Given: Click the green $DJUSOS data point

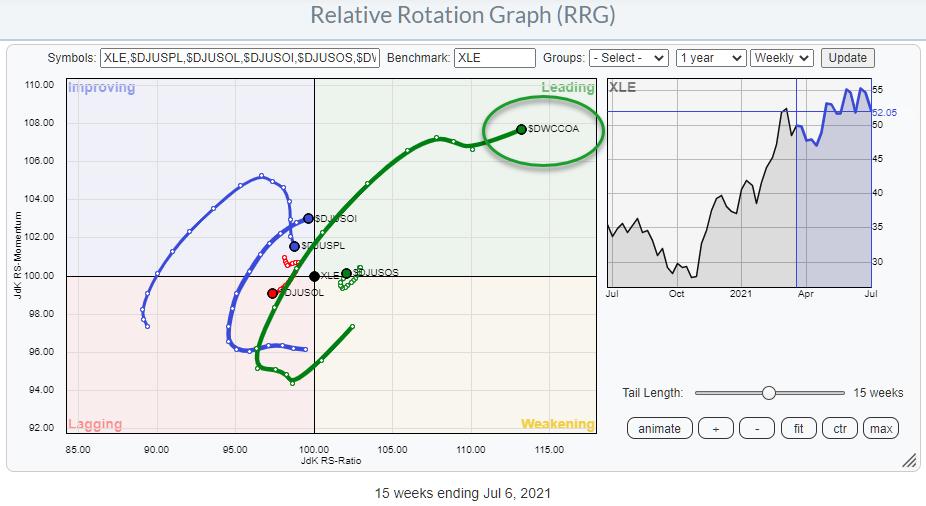Looking at the screenshot, I should (x=346, y=273).
